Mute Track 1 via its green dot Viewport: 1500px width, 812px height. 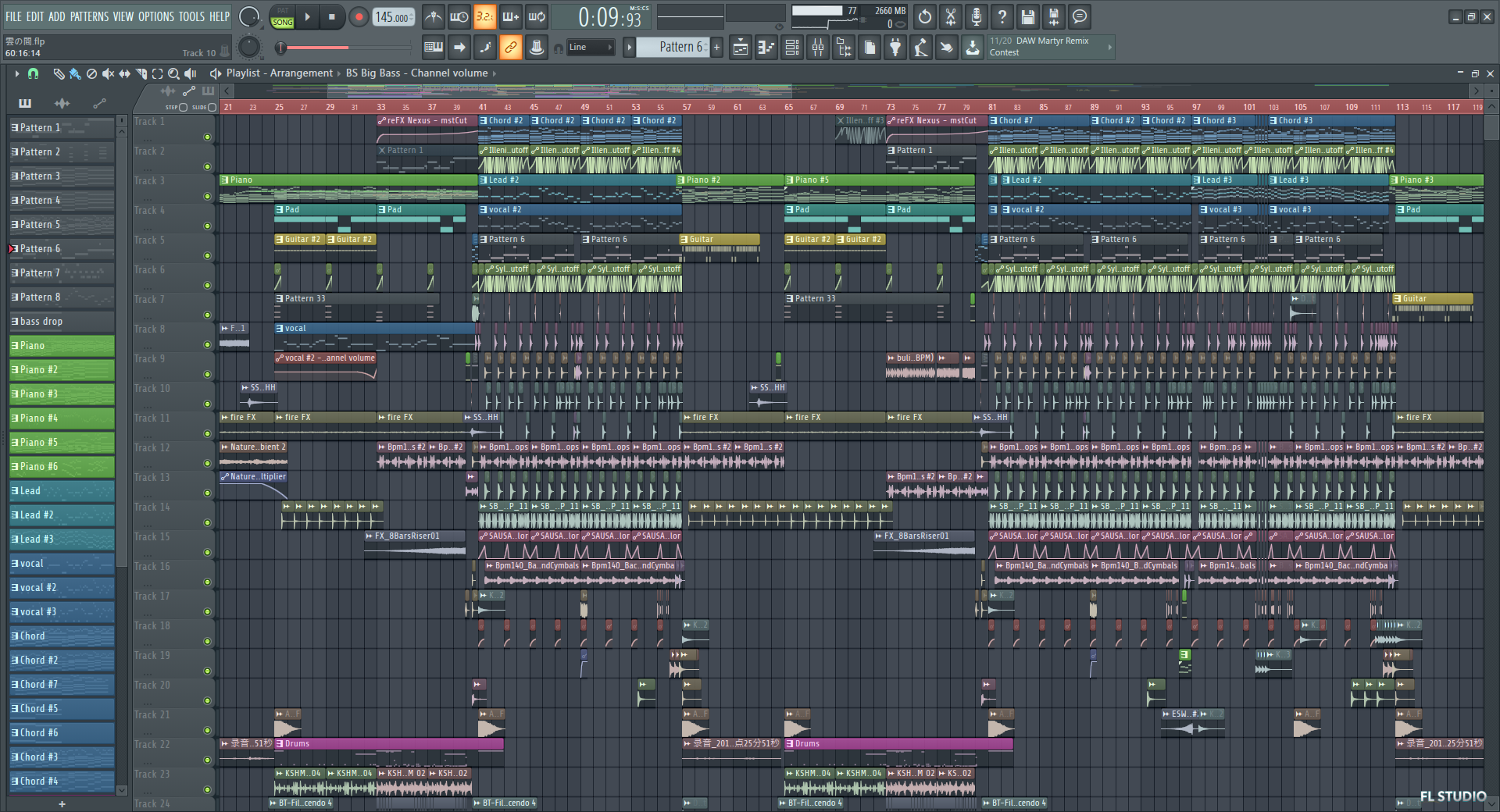click(207, 137)
